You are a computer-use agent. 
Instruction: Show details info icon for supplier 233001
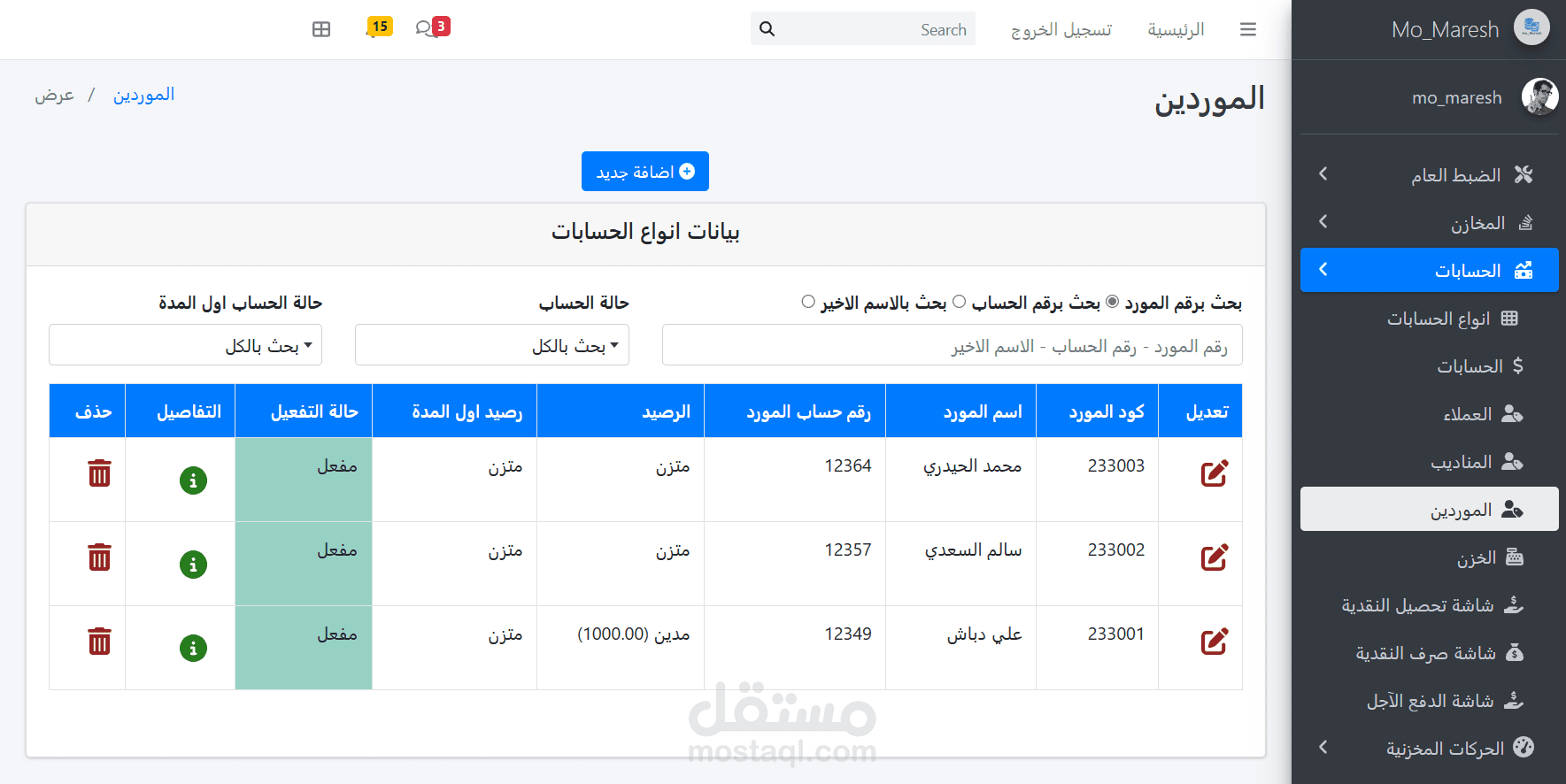coord(193,649)
